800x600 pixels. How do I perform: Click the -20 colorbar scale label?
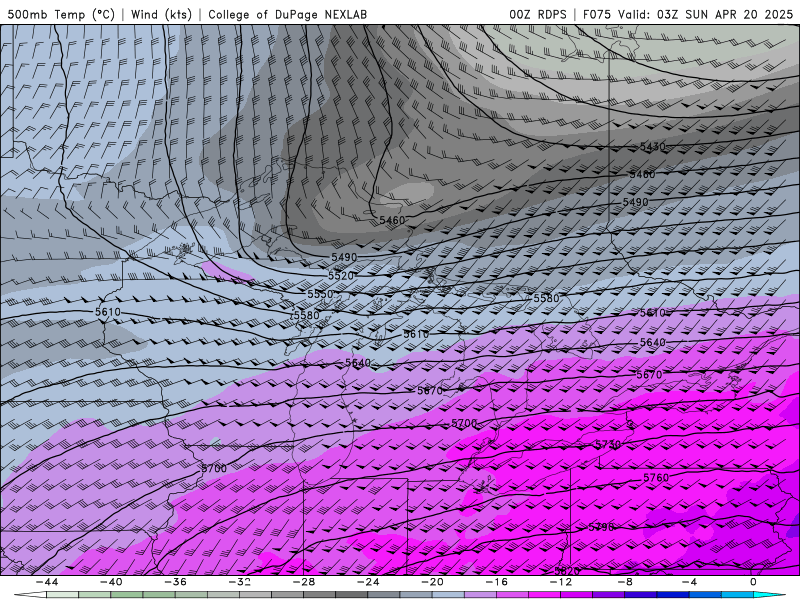point(433,582)
